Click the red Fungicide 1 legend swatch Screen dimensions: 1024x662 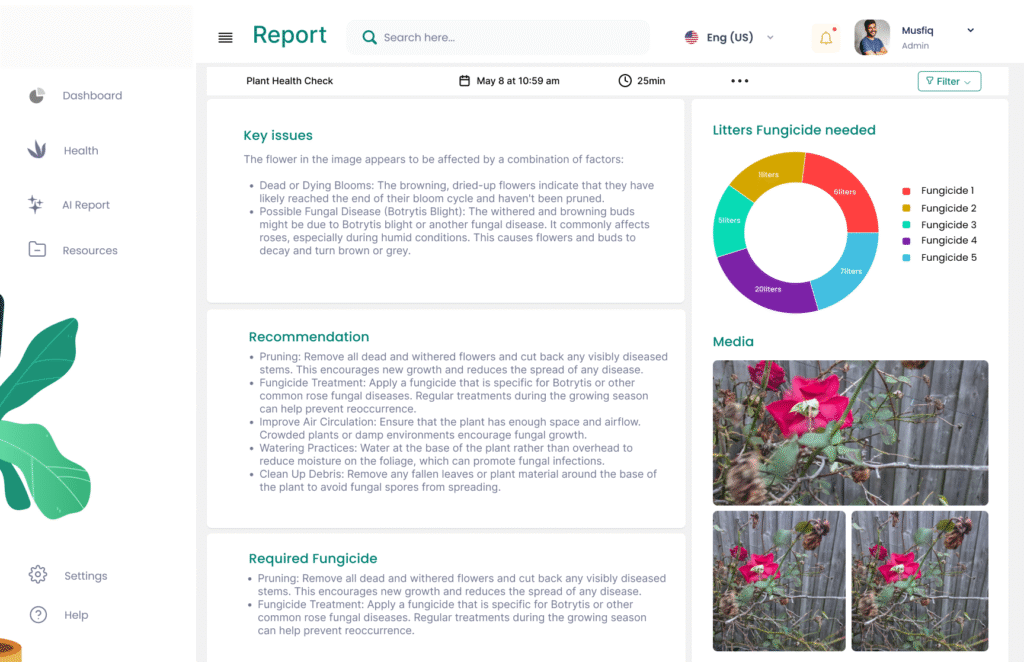tap(906, 191)
